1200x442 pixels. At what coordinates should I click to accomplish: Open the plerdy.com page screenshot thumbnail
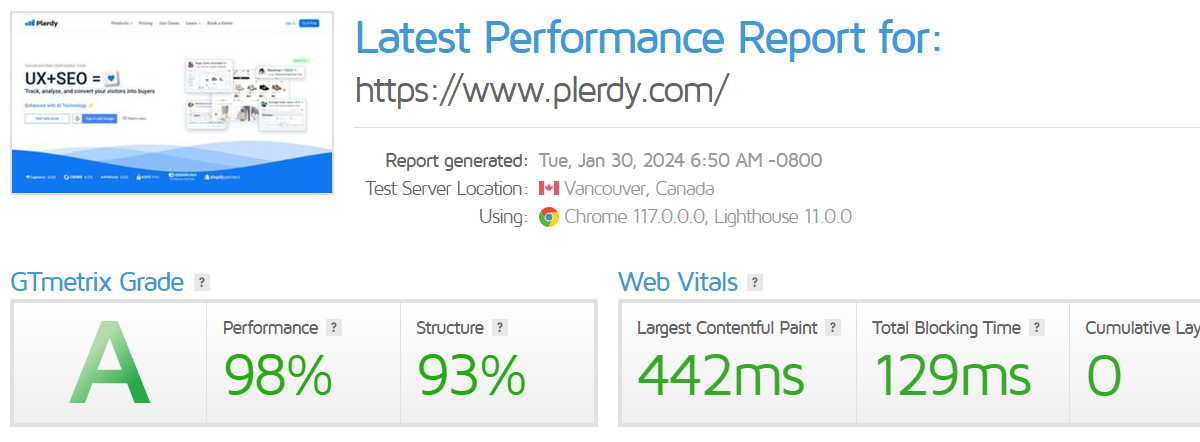[x=171, y=101]
